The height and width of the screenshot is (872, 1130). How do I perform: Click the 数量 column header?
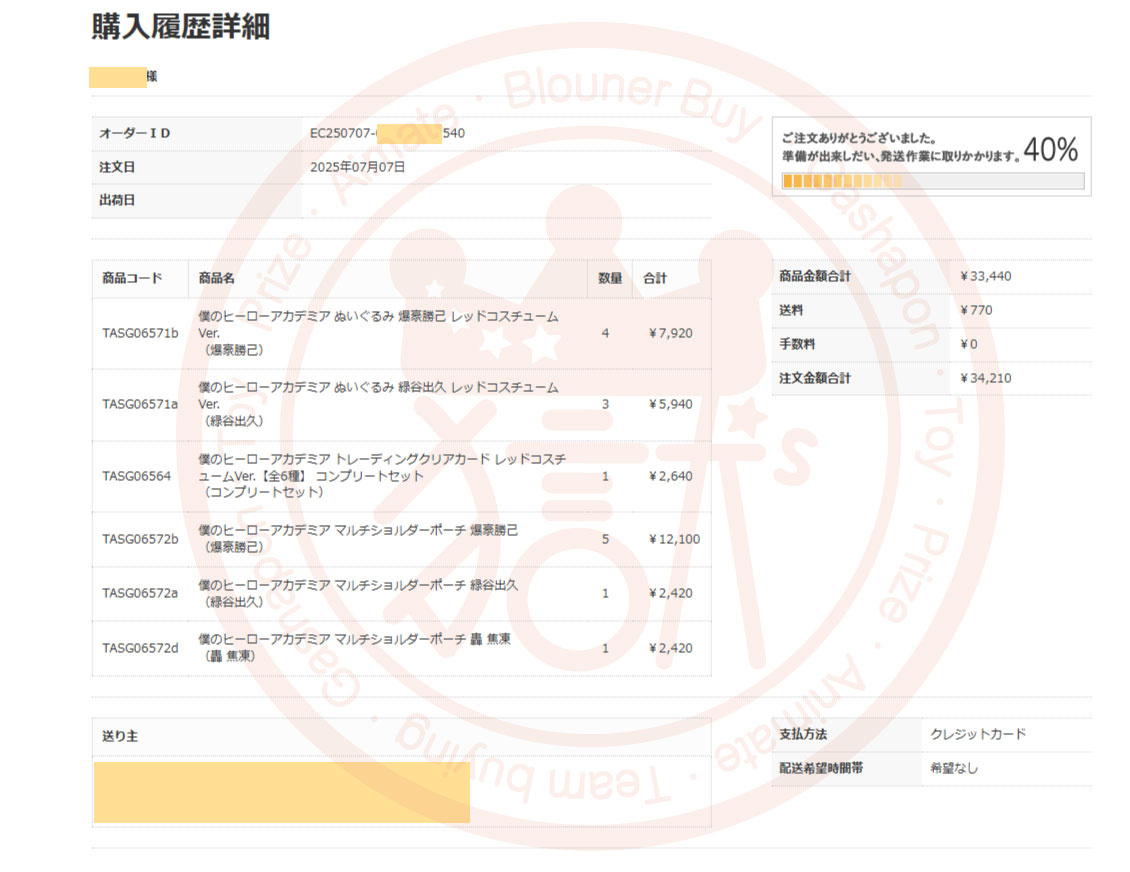(x=610, y=278)
